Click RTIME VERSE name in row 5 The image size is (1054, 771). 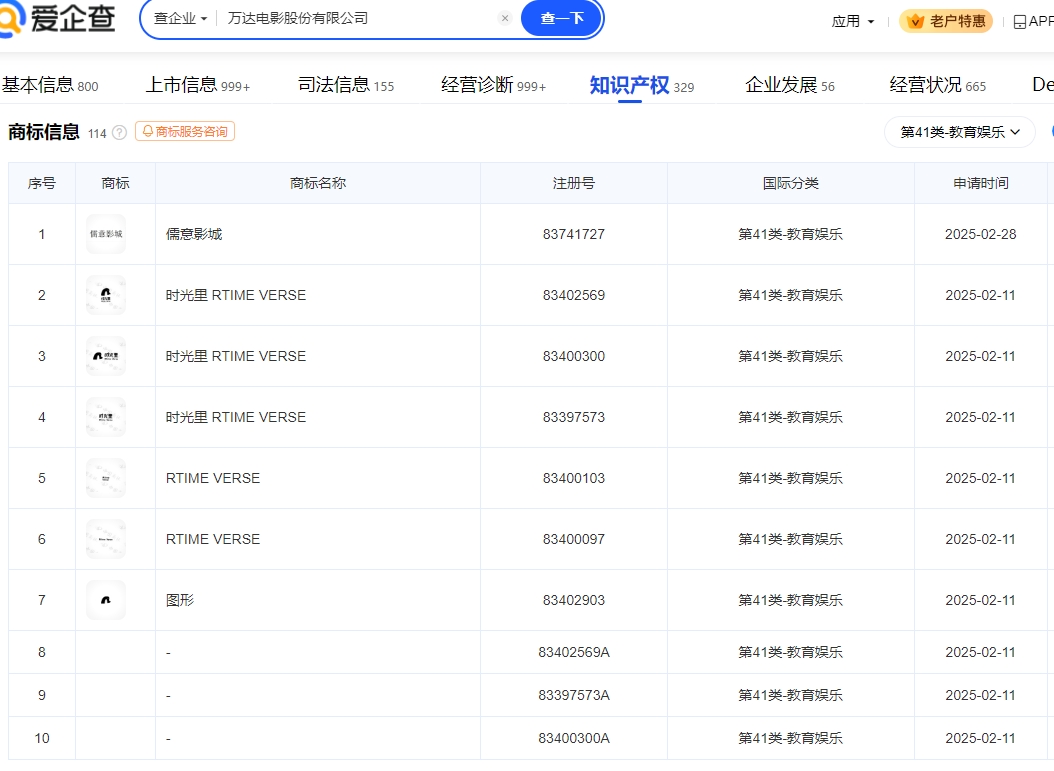pos(212,478)
